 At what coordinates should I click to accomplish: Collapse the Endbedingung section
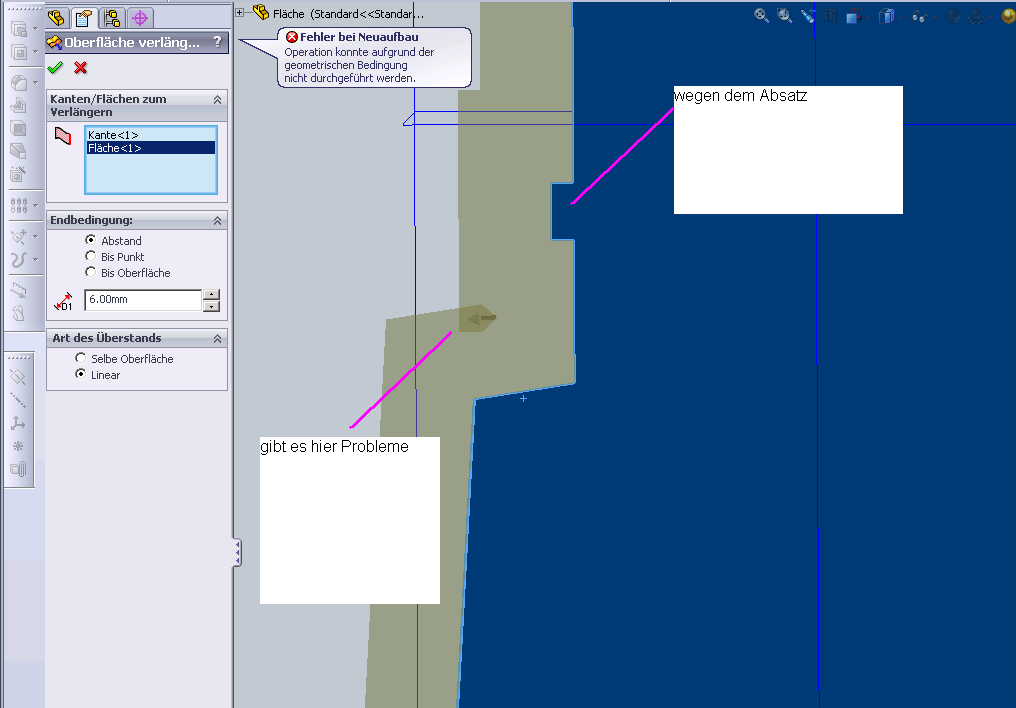[218, 221]
